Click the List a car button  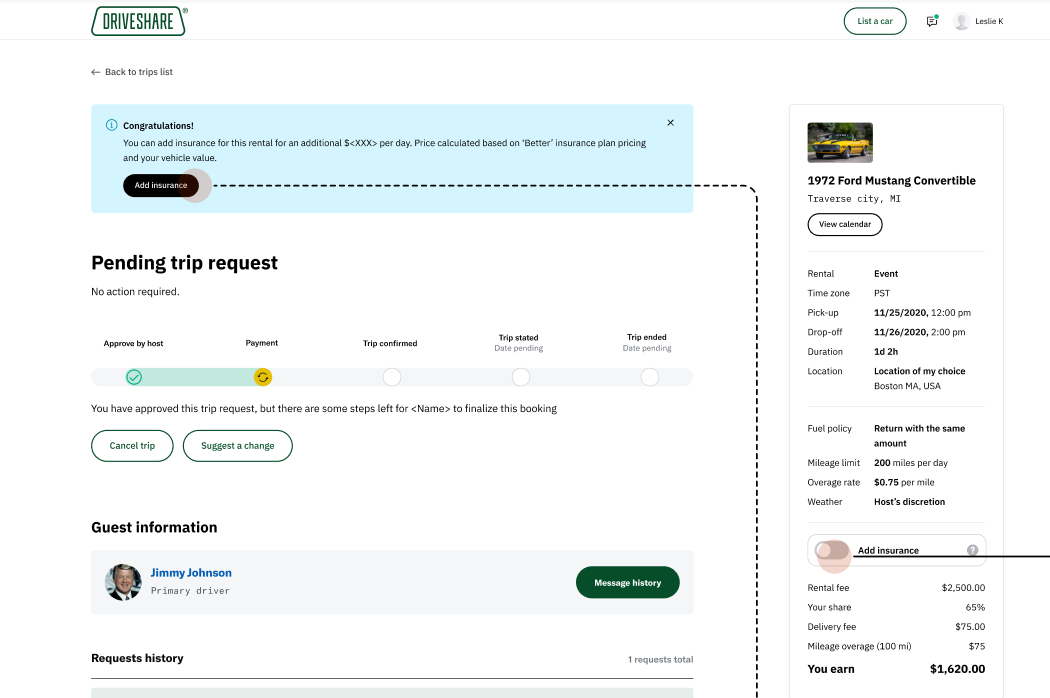point(875,21)
